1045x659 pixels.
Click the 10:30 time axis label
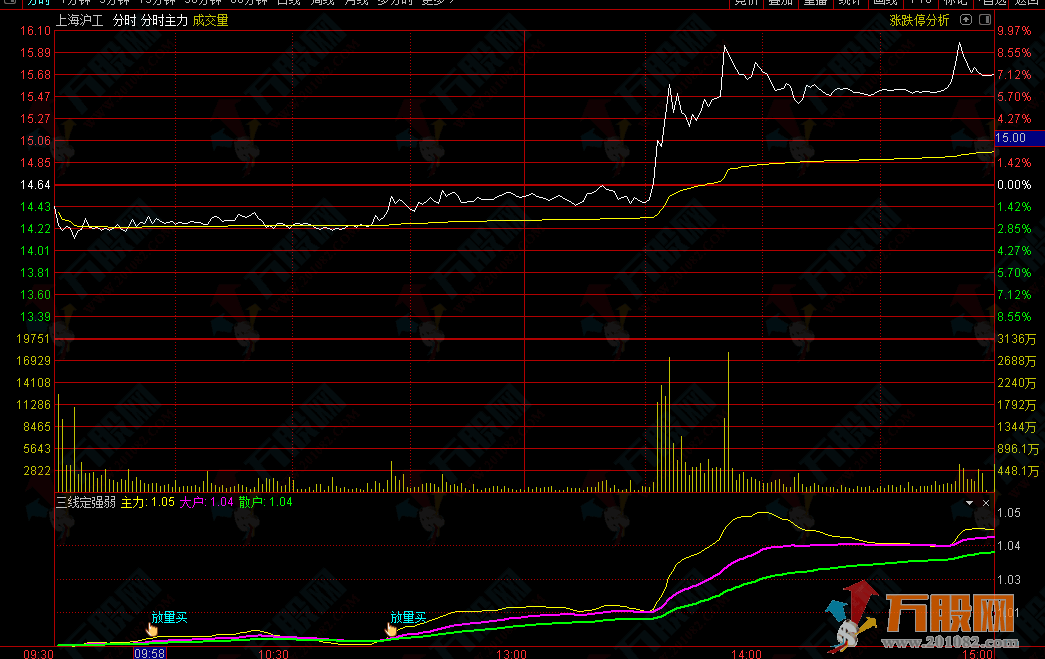point(273,654)
